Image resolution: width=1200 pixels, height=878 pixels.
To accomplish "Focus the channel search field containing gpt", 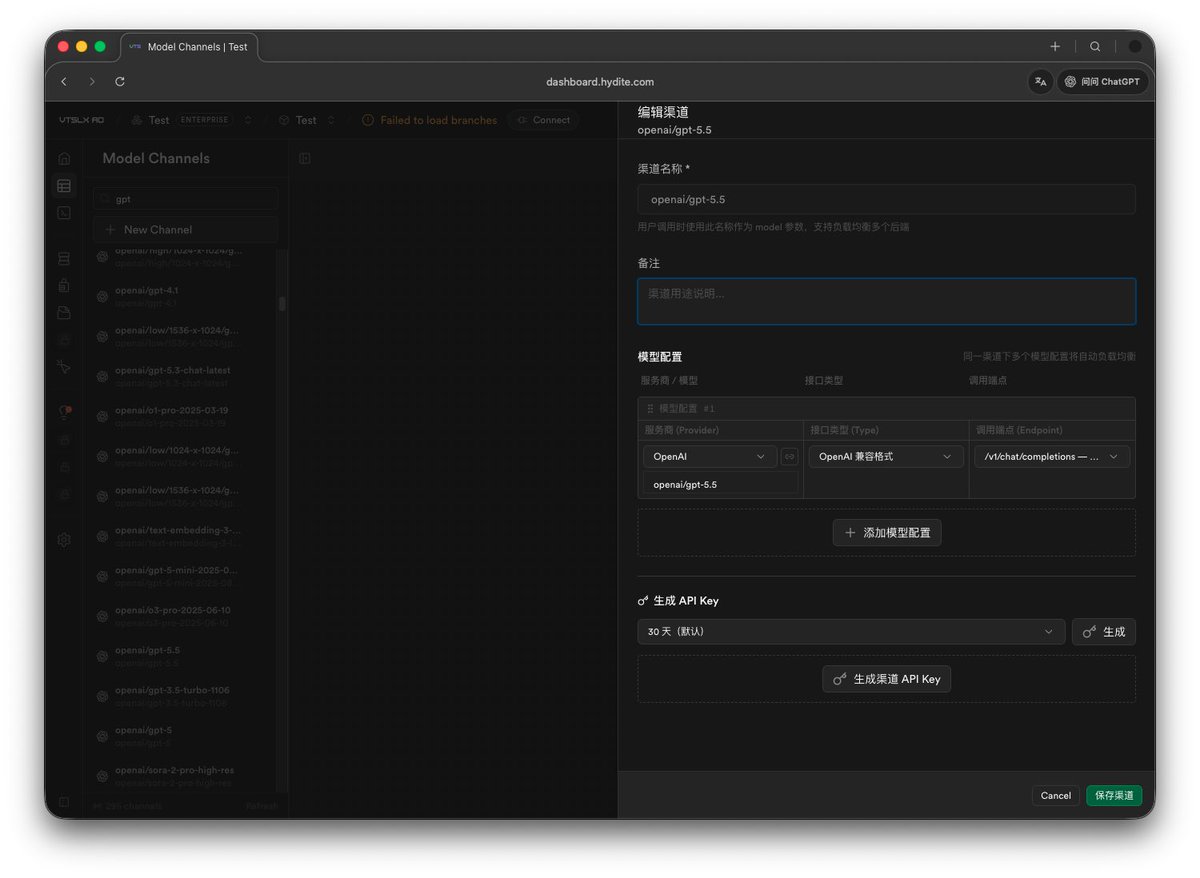I will pyautogui.click(x=186, y=199).
